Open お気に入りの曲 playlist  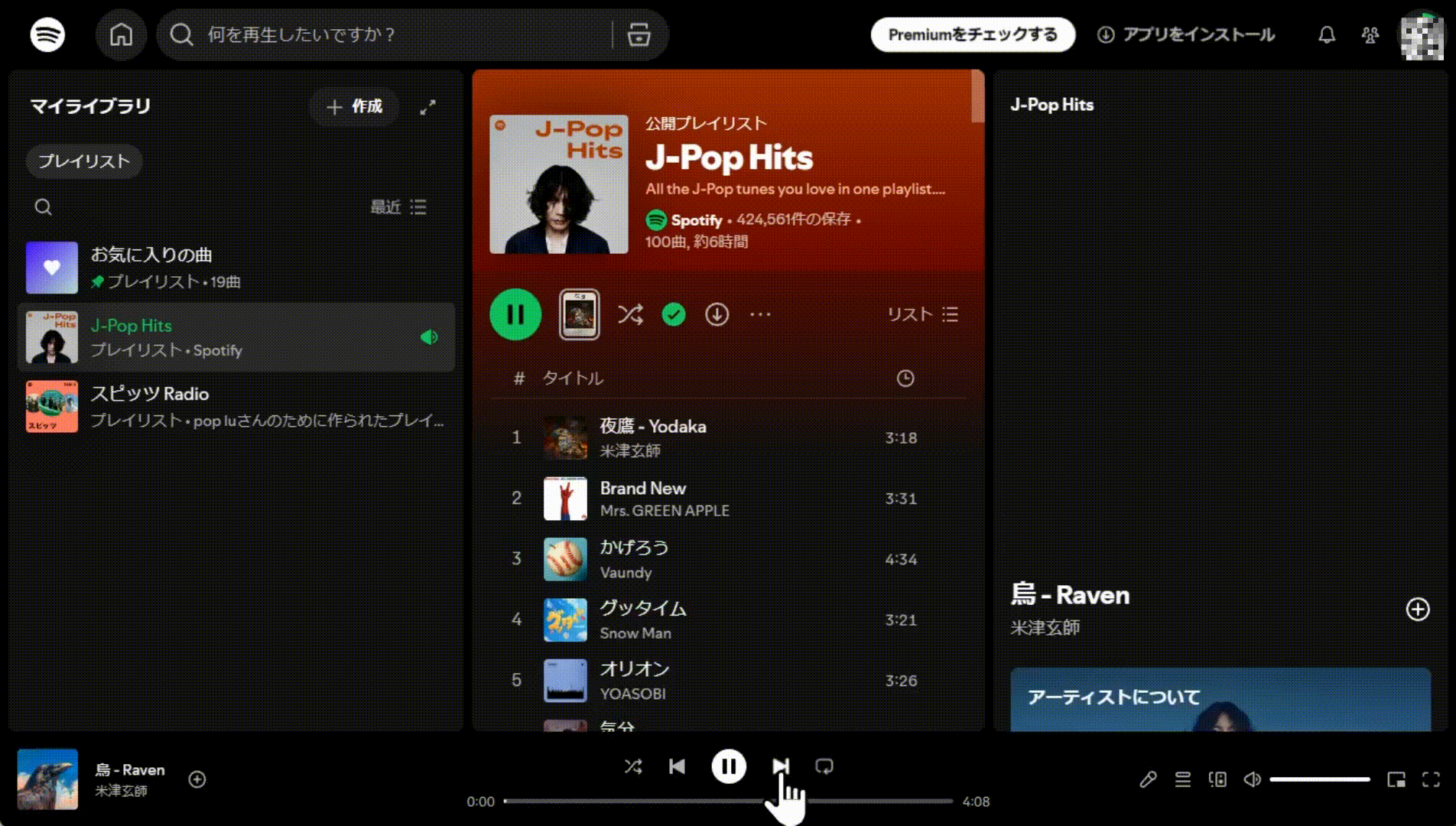pos(236,268)
